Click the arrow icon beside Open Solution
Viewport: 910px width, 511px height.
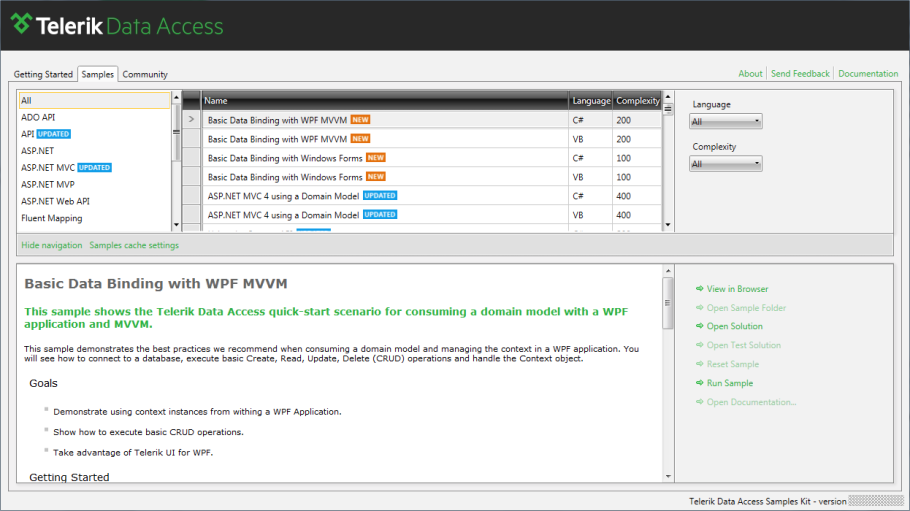tap(699, 326)
